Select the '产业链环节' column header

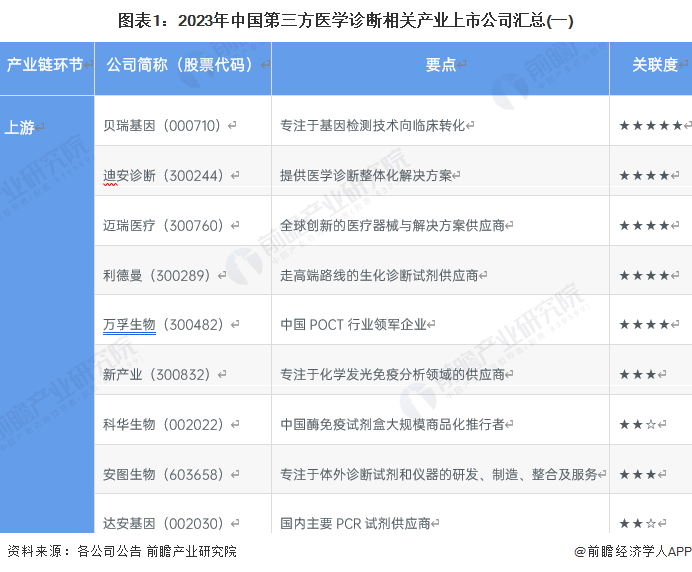(x=45, y=65)
